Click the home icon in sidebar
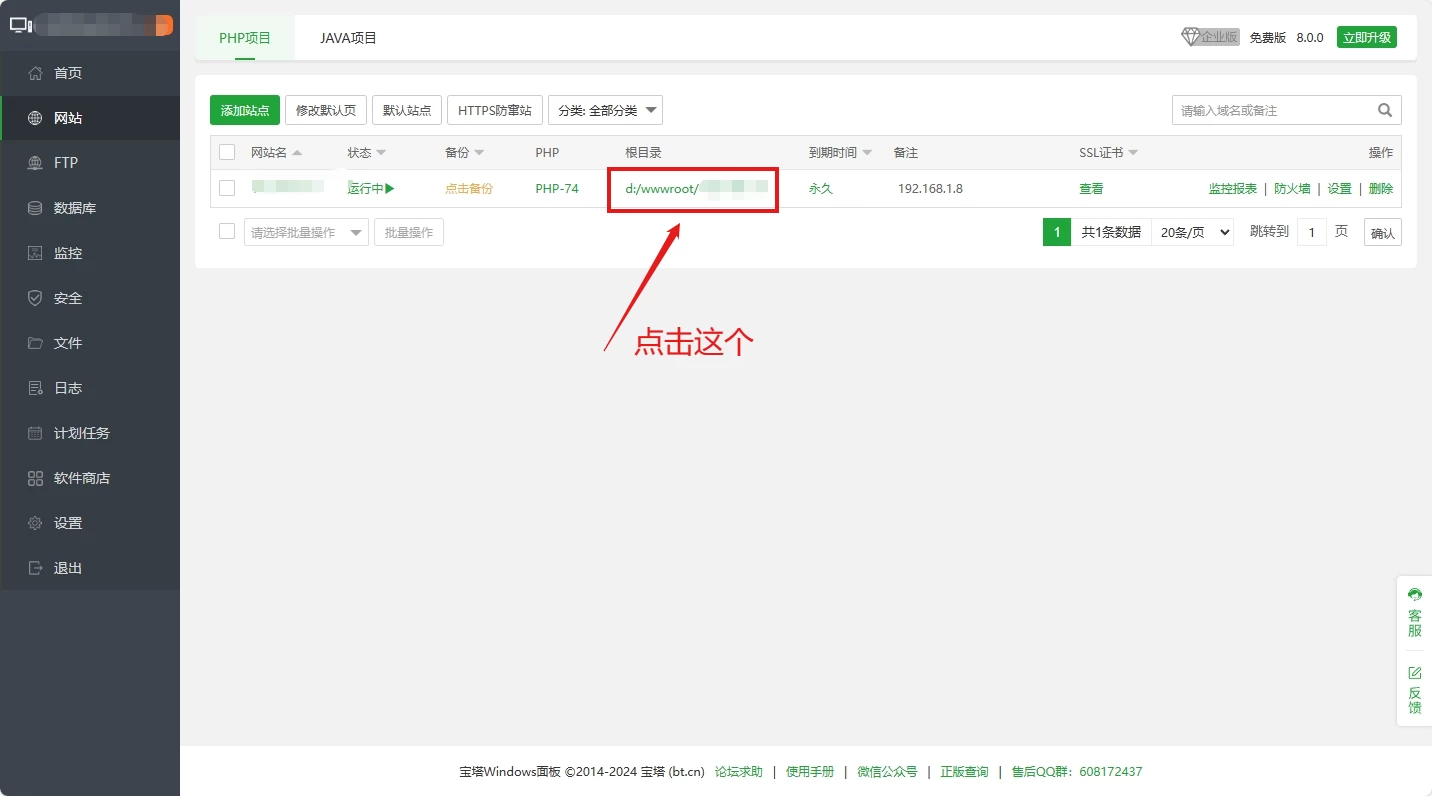Screen dimensions: 1432x796 click(36, 73)
